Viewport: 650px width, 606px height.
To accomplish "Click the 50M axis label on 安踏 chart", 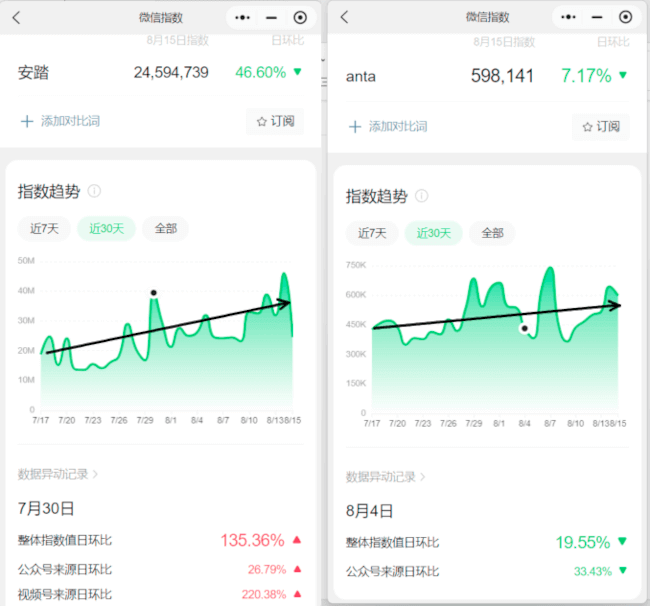I will [x=26, y=260].
